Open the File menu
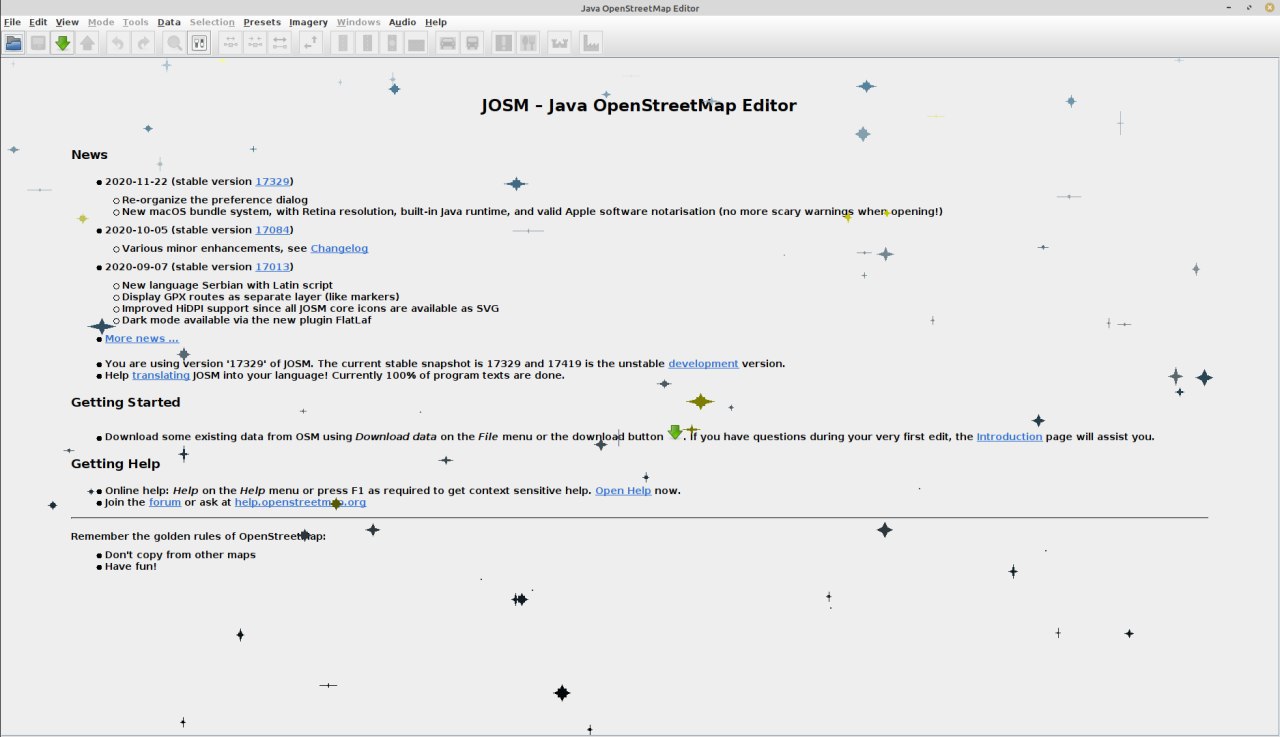This screenshot has width=1280, height=737. click(x=12, y=22)
